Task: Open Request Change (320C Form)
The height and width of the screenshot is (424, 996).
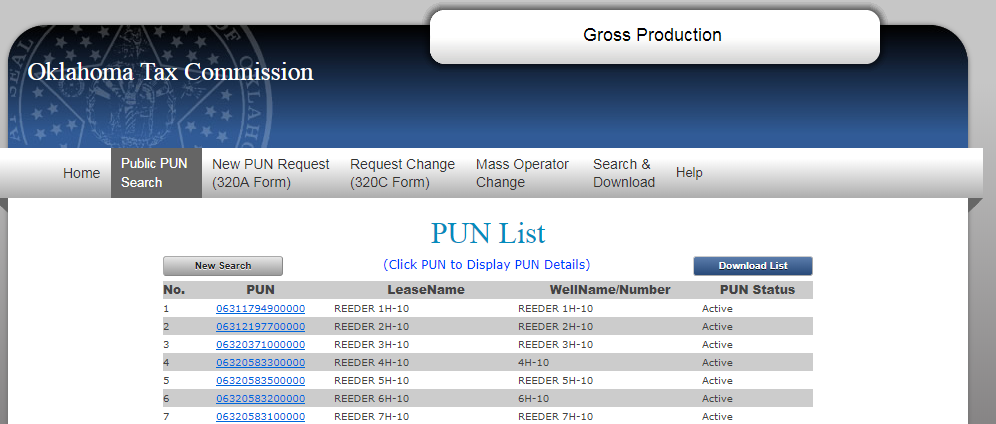Action: tap(402, 173)
